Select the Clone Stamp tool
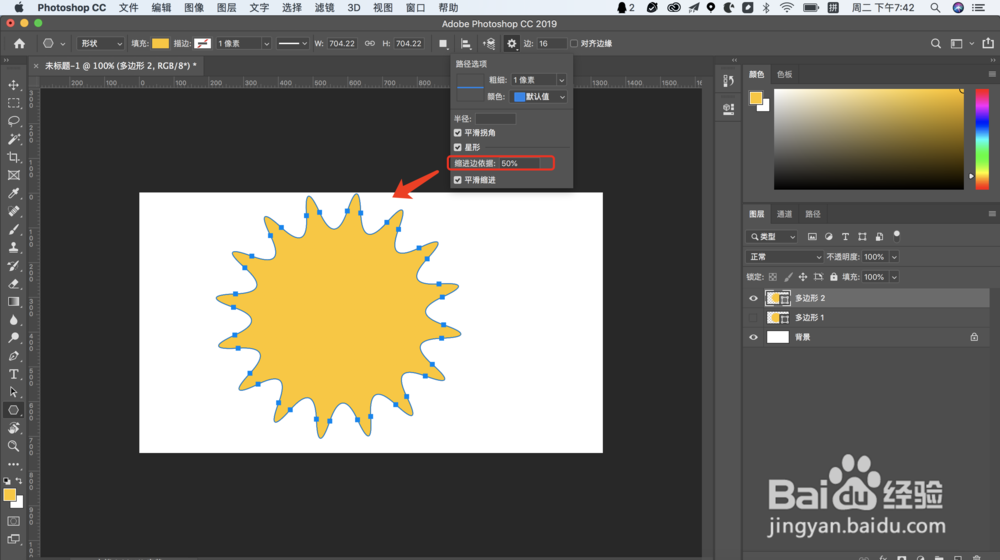 [x=13, y=247]
